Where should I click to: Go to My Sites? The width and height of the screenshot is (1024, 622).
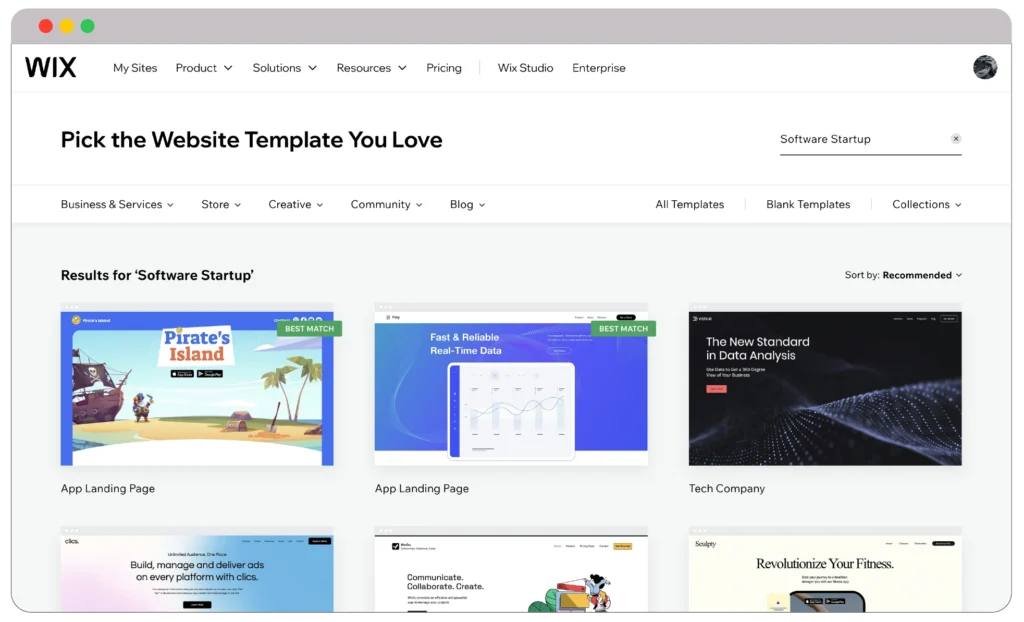[135, 68]
